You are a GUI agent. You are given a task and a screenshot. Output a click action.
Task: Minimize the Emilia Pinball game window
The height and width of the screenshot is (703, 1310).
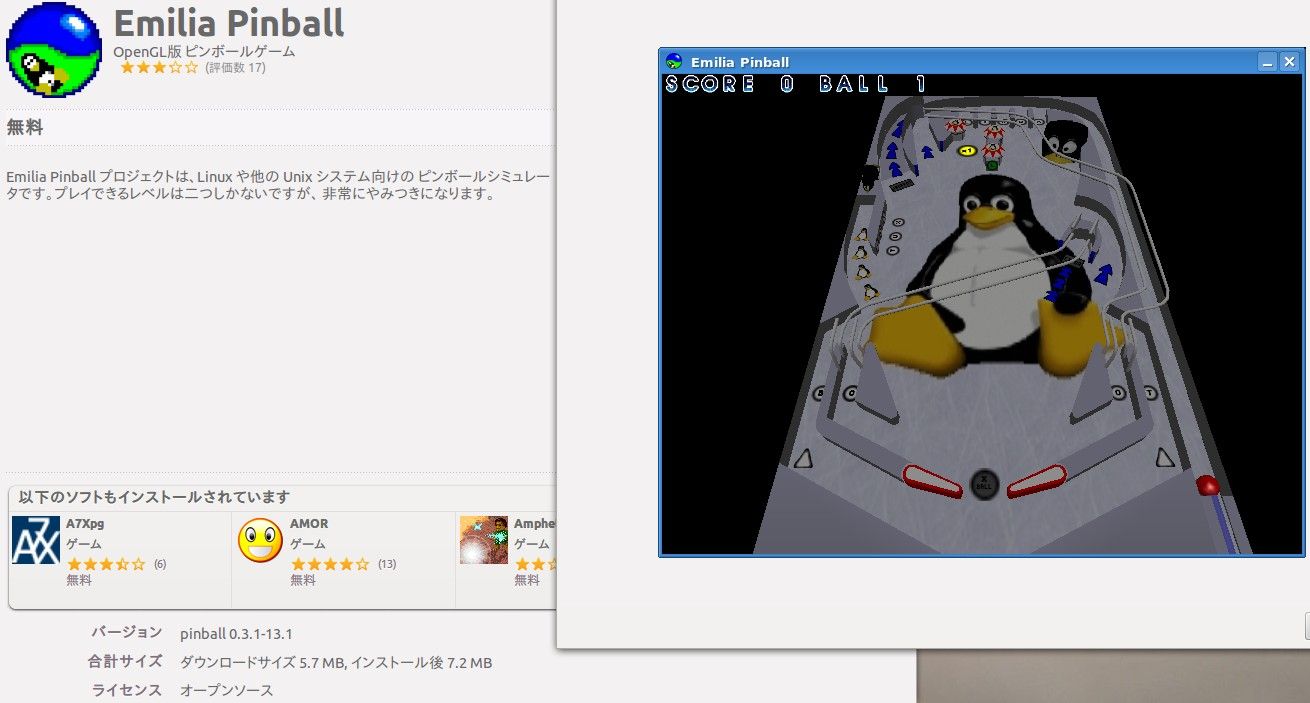point(1266,62)
